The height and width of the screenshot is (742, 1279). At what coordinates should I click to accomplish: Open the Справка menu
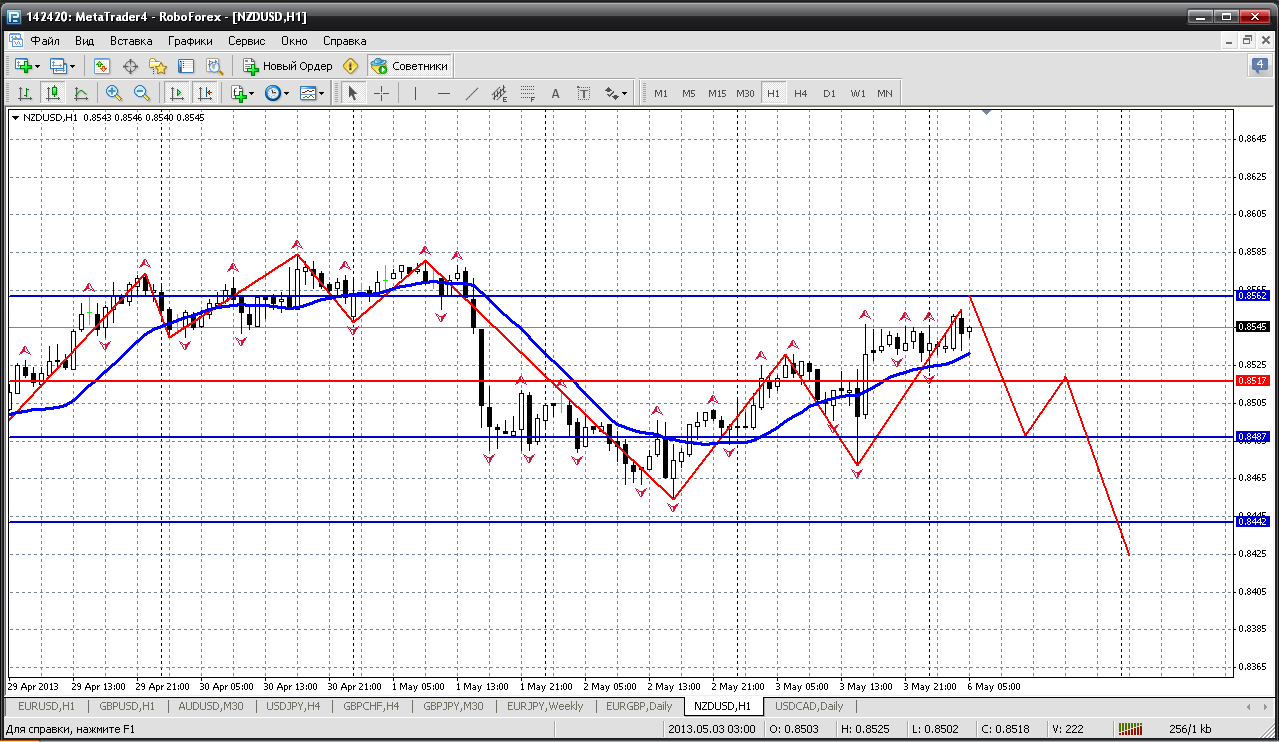(x=345, y=41)
